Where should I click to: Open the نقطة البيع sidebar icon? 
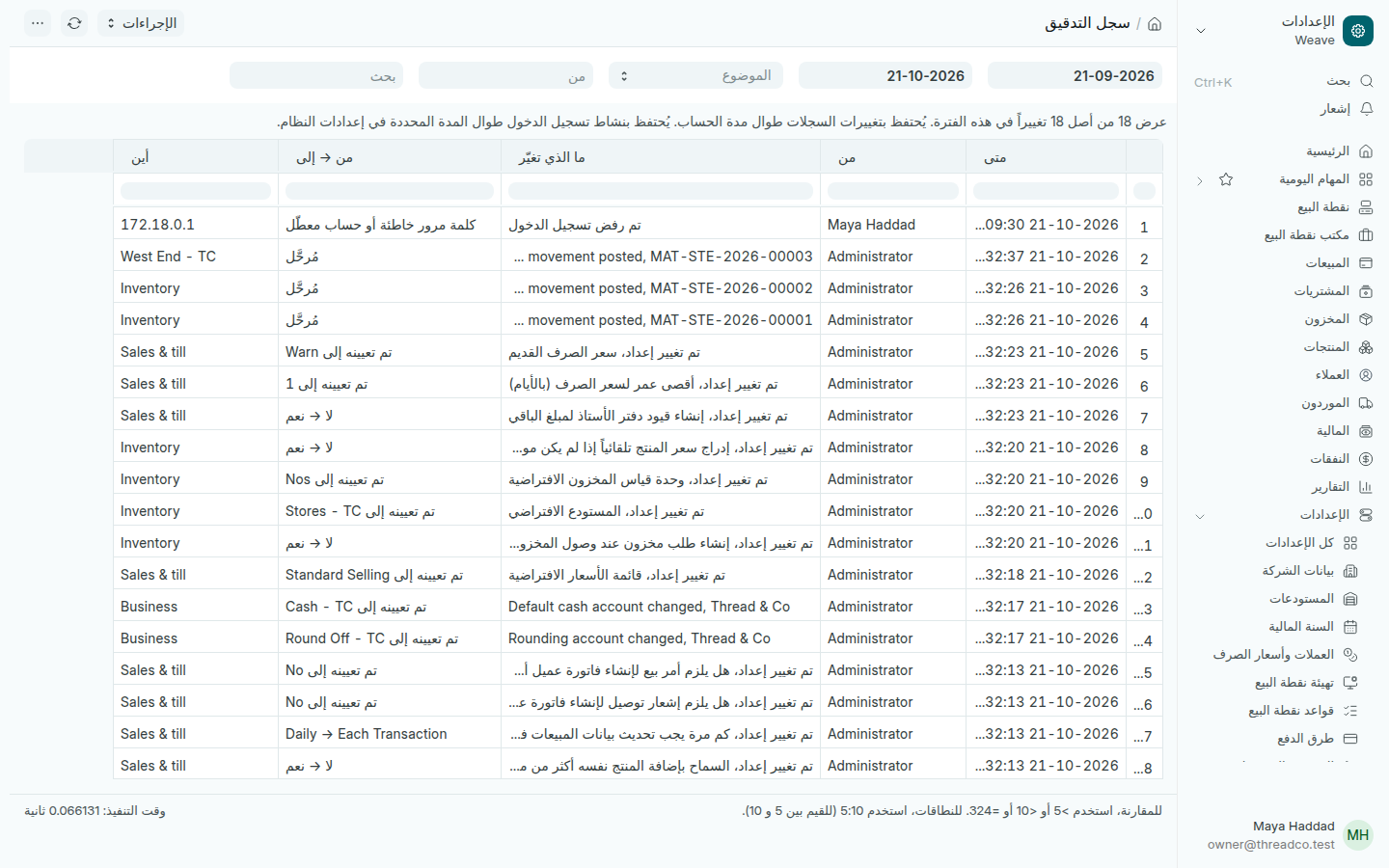[1365, 207]
